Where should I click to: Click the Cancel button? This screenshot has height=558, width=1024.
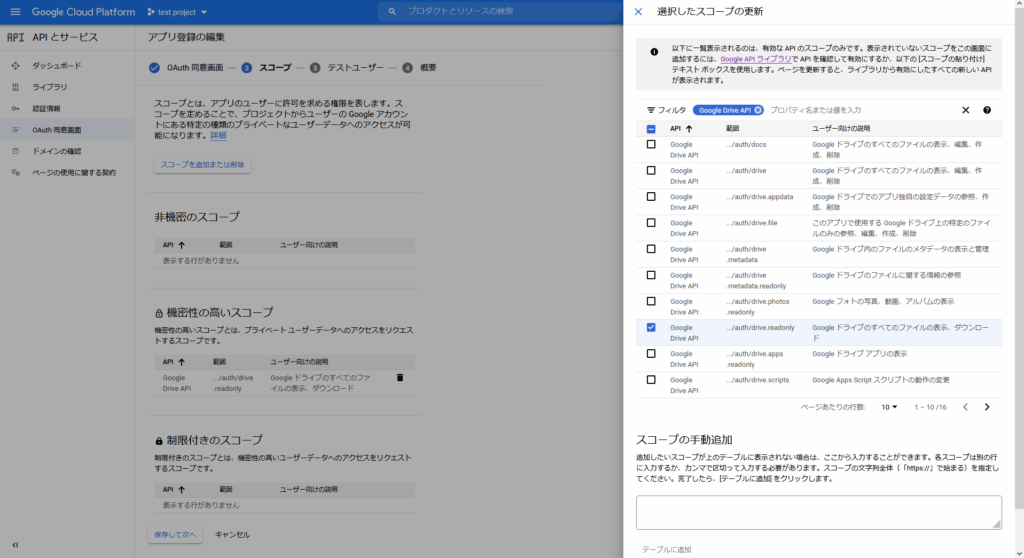click(x=232, y=534)
